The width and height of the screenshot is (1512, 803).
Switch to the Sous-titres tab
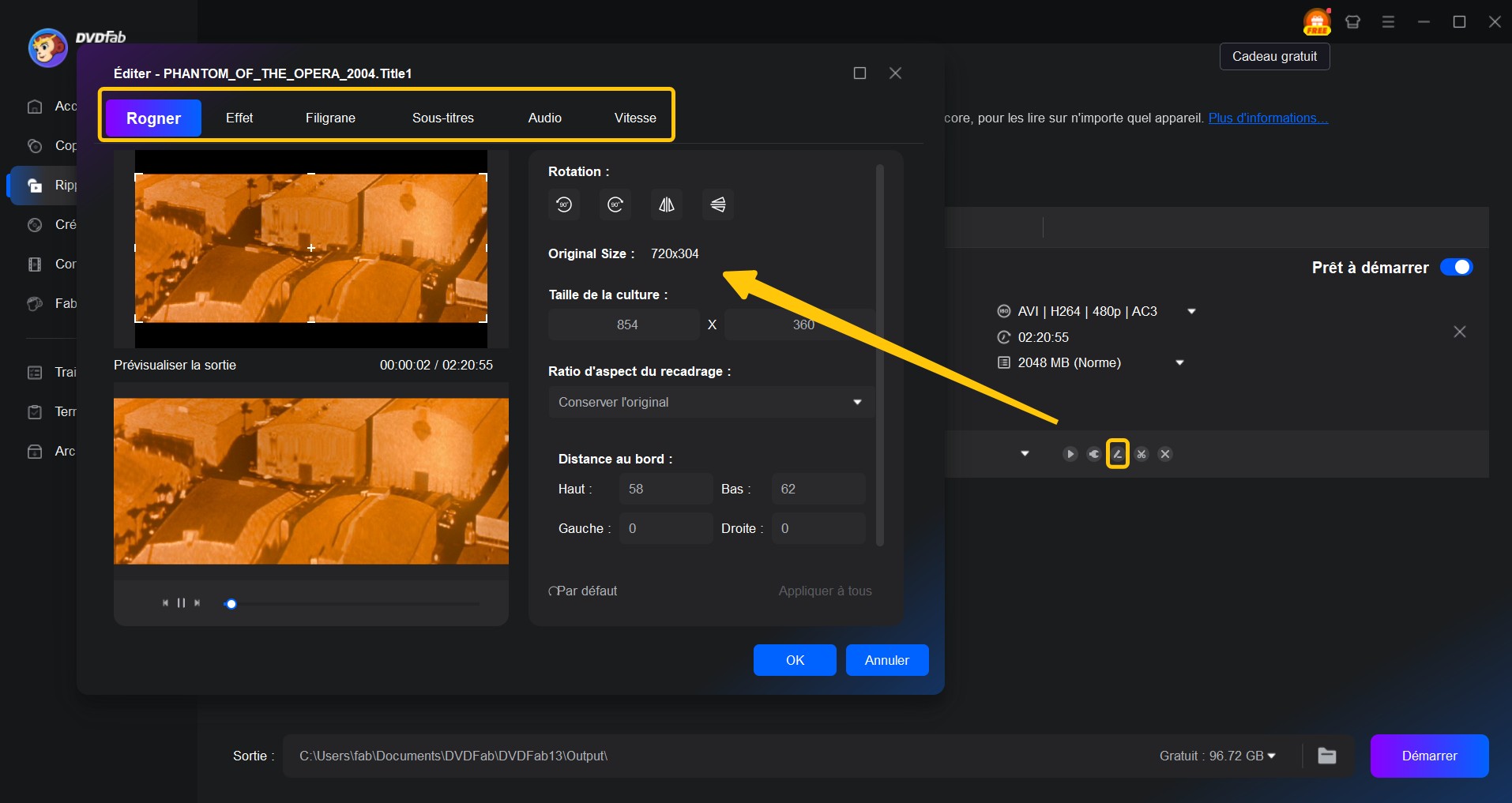(x=443, y=118)
